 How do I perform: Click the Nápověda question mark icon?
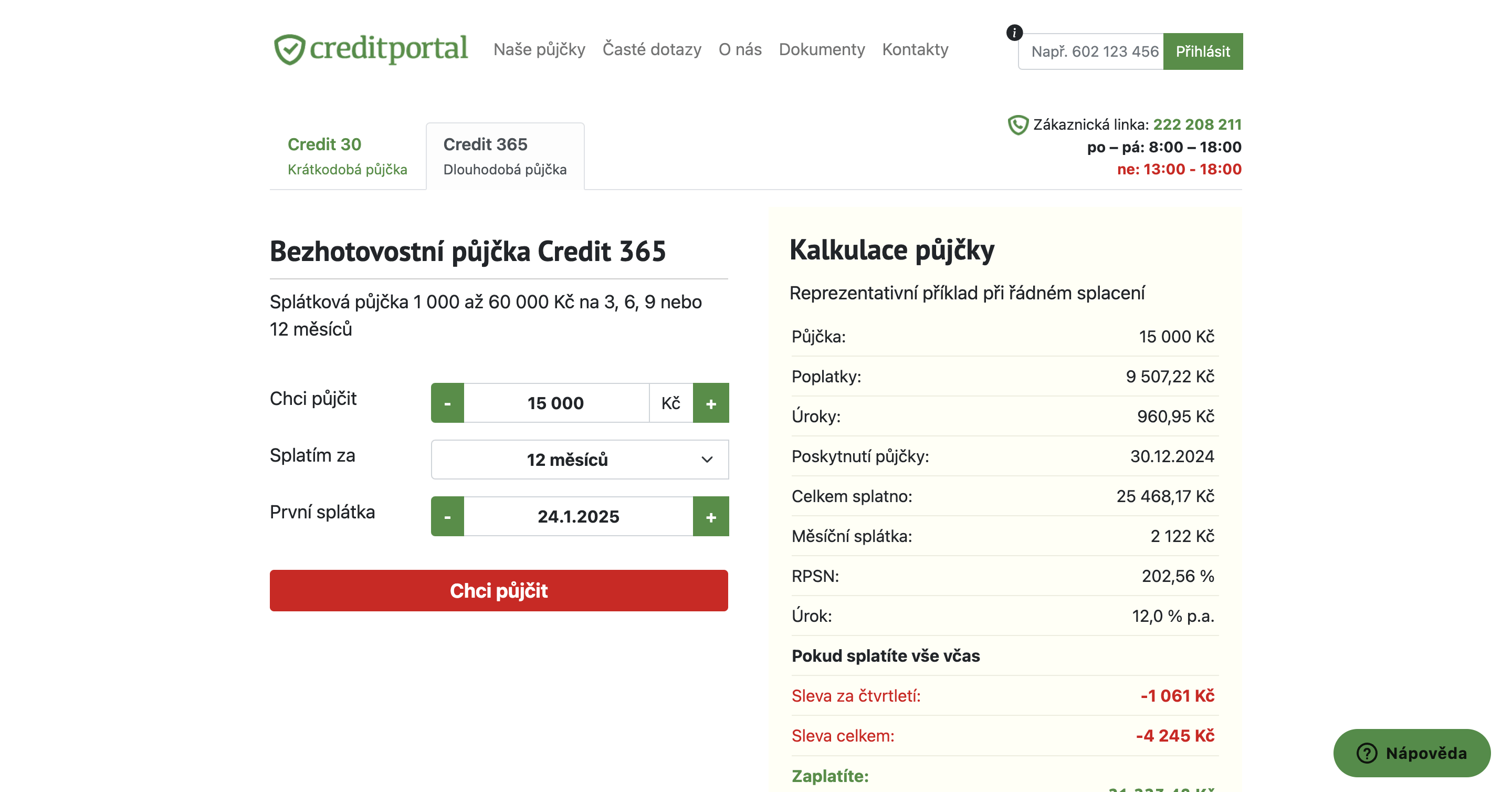click(x=1367, y=753)
